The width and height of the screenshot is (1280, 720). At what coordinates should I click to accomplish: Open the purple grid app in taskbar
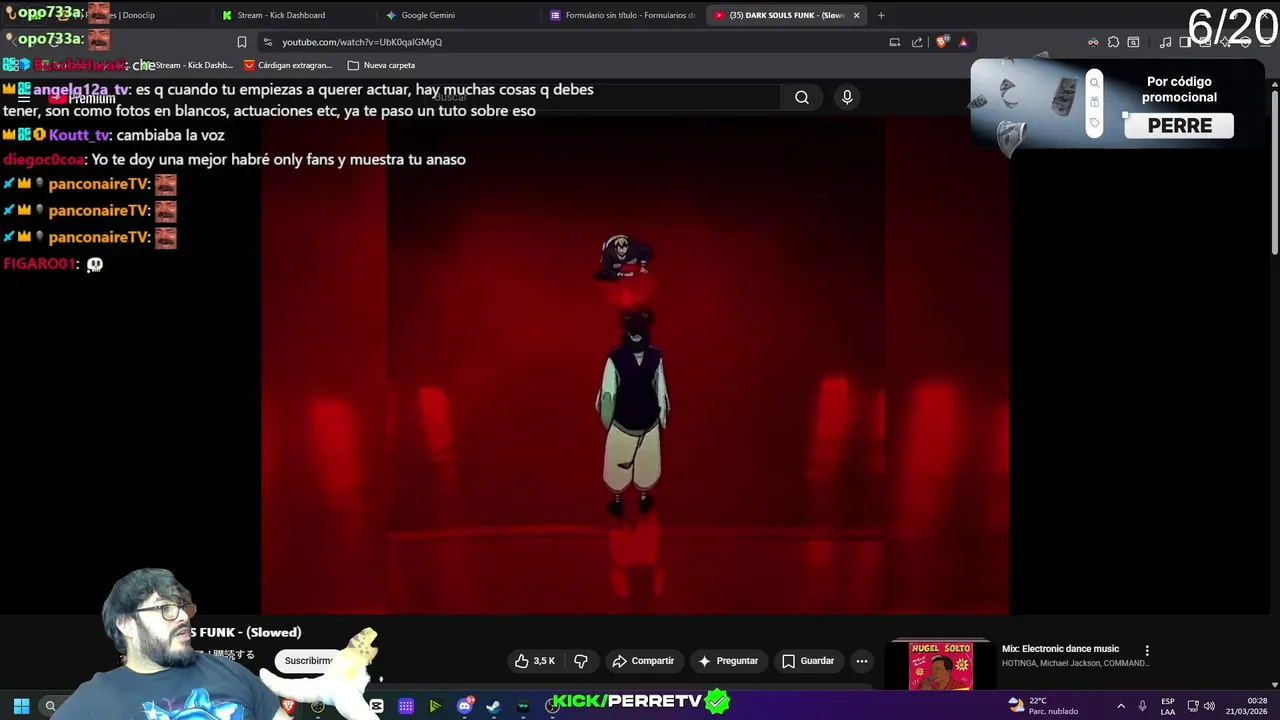[x=406, y=706]
